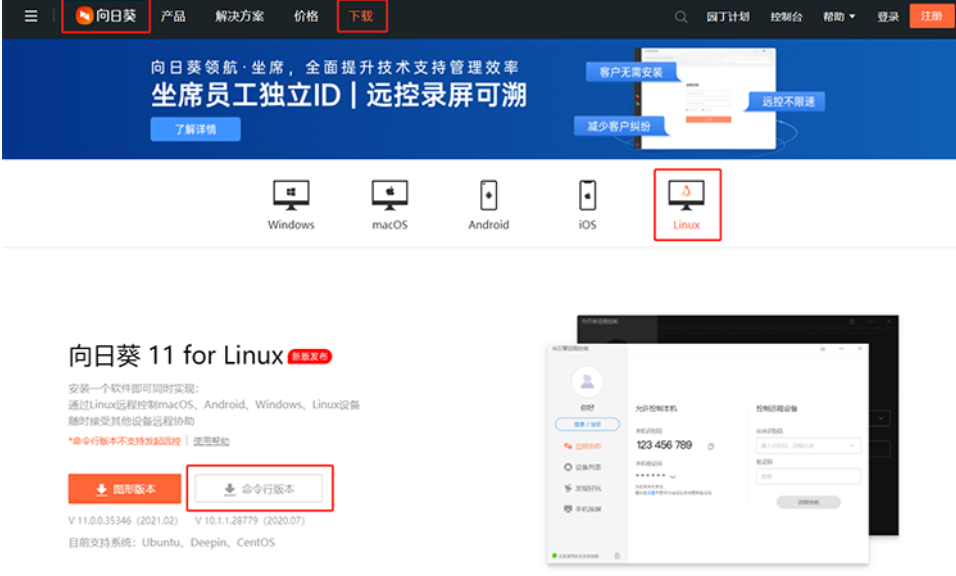Click the 目前支持系统 supported systems text
This screenshot has height=576, width=956.
172,542
